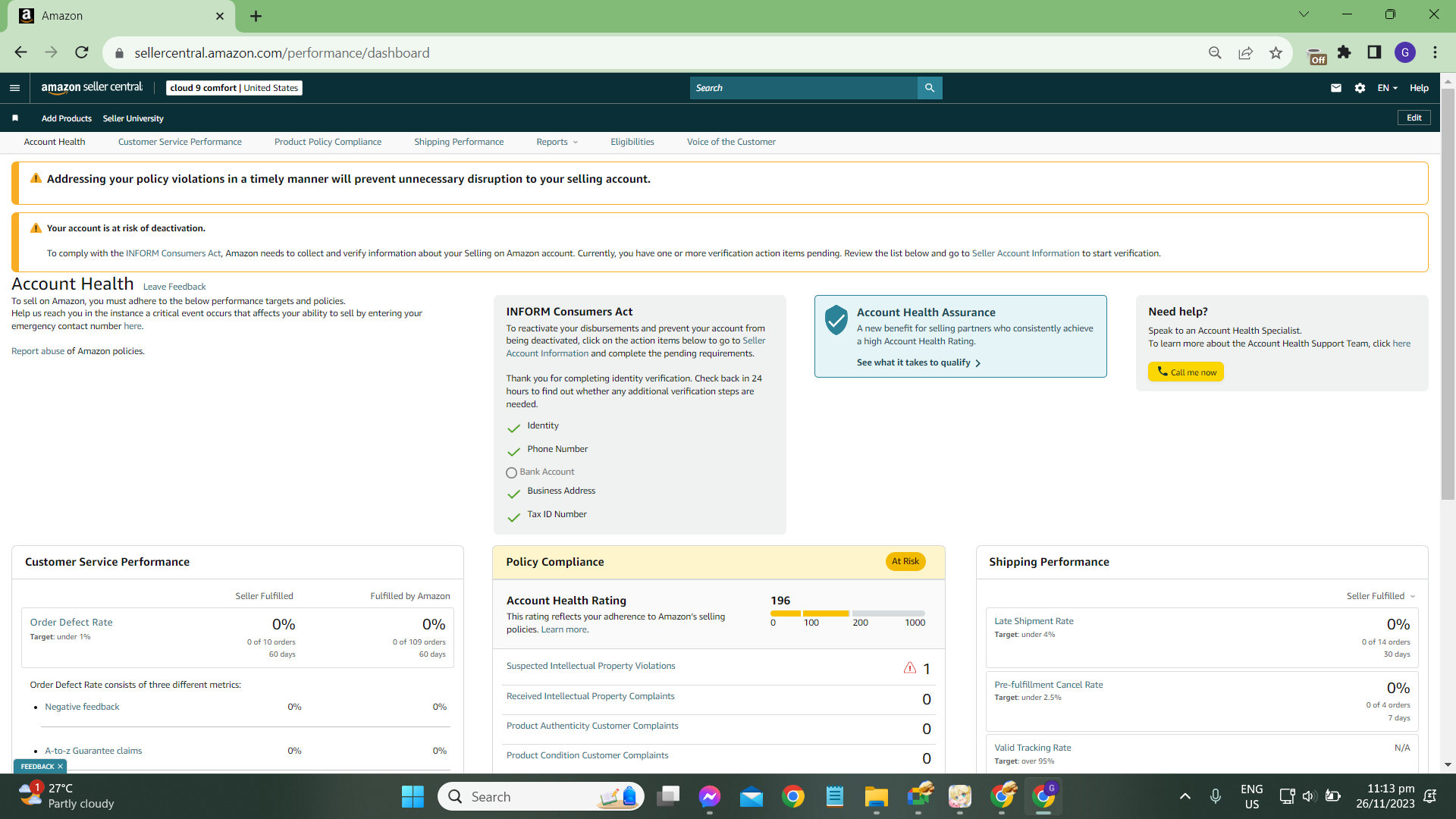
Task: Click the Learn more link under Account Health Rating
Action: click(x=563, y=629)
